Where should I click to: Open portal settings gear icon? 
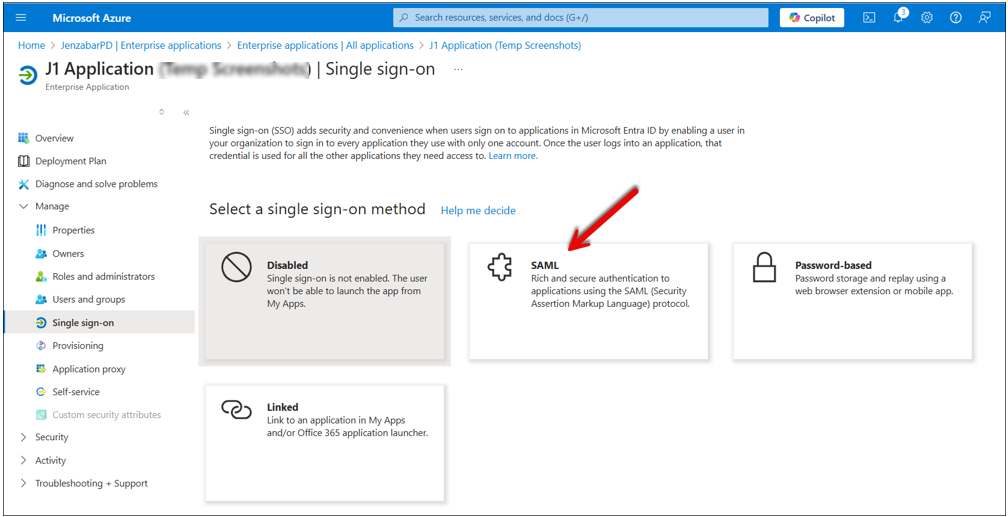pos(927,18)
